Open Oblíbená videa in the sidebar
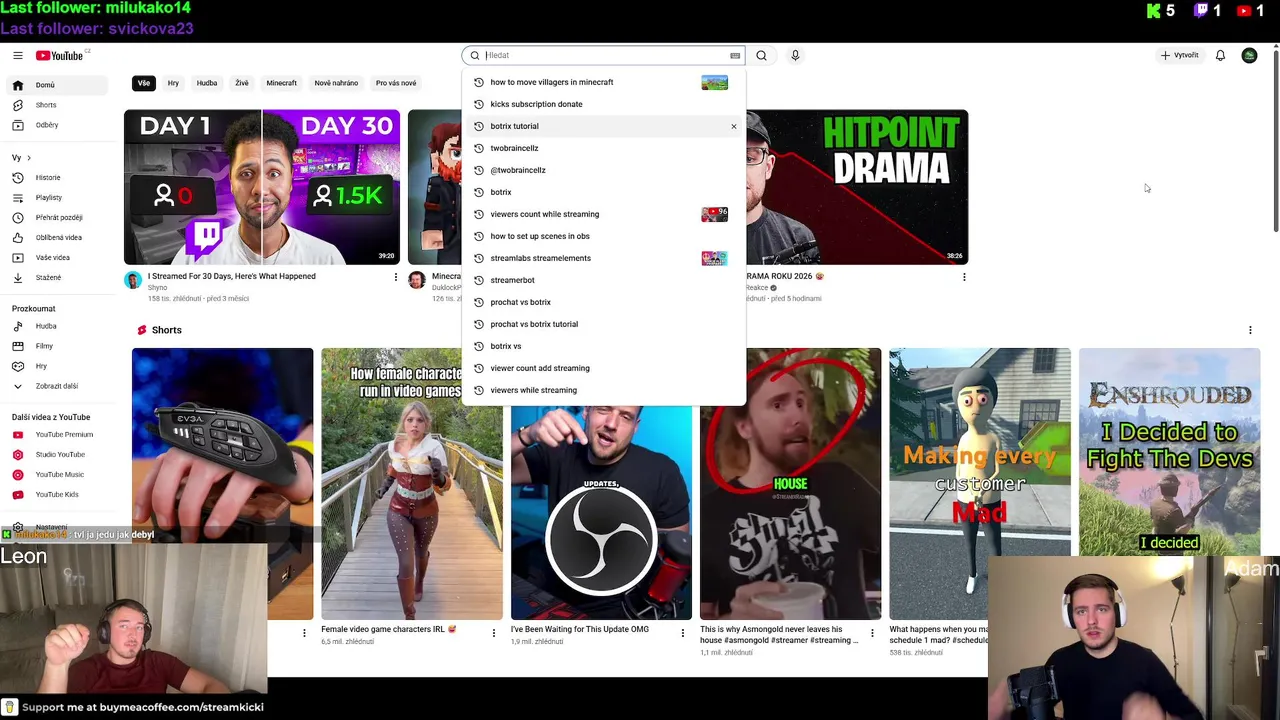The image size is (1280, 720). click(x=55, y=238)
